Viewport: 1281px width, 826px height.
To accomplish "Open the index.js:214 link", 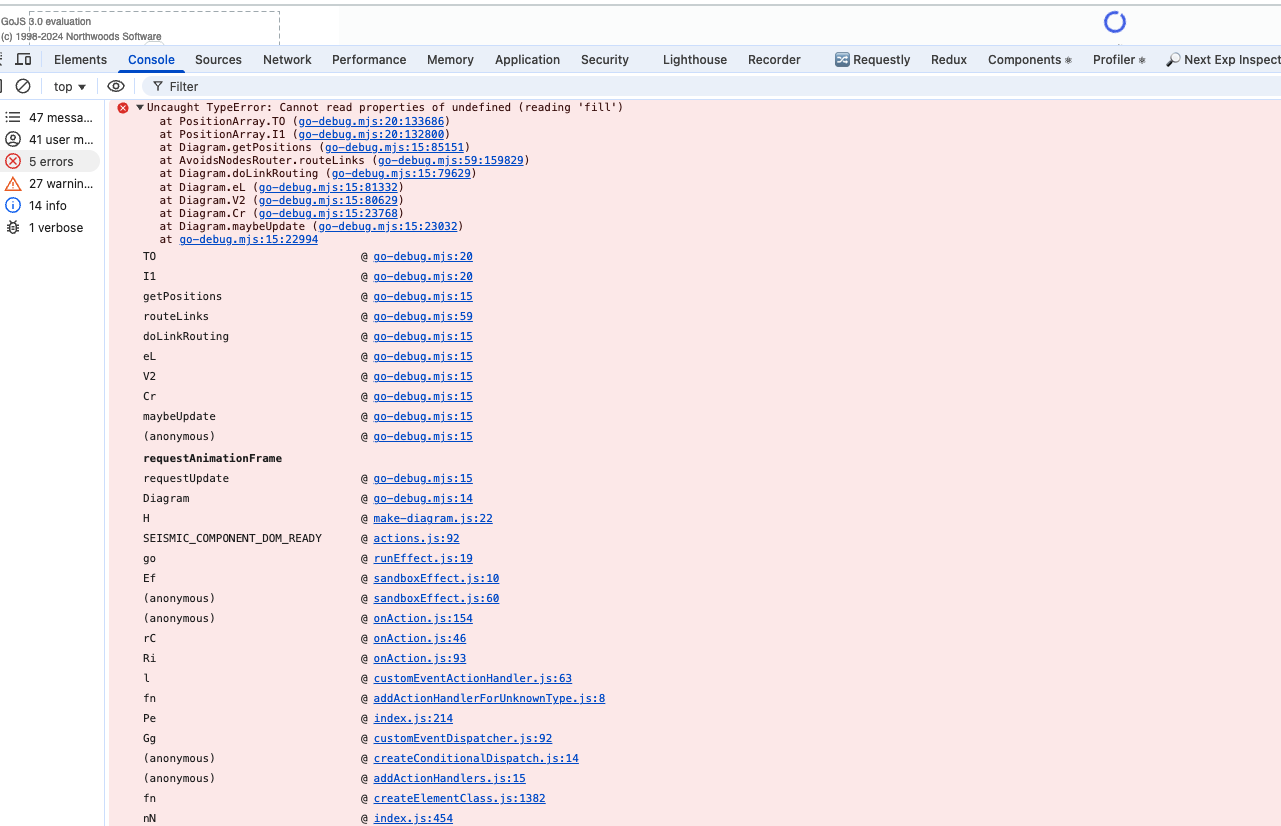I will tap(413, 718).
